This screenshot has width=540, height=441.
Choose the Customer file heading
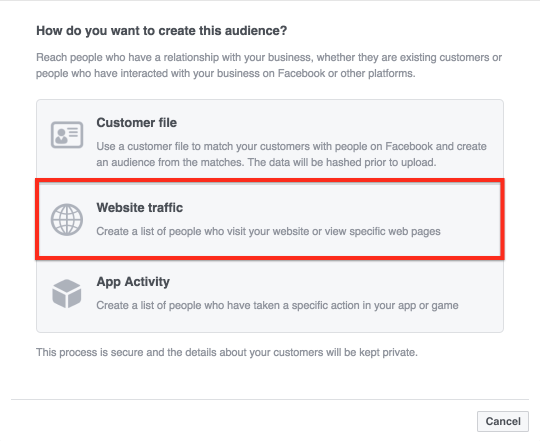(137, 123)
